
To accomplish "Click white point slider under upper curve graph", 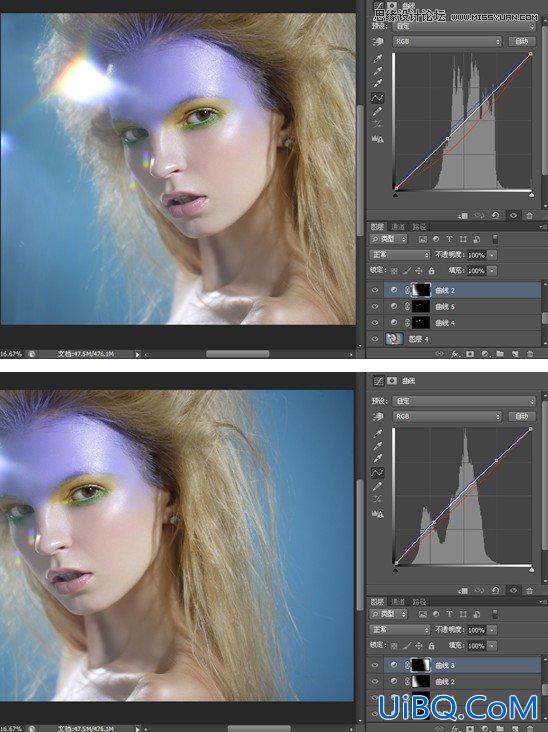I will 531,195.
